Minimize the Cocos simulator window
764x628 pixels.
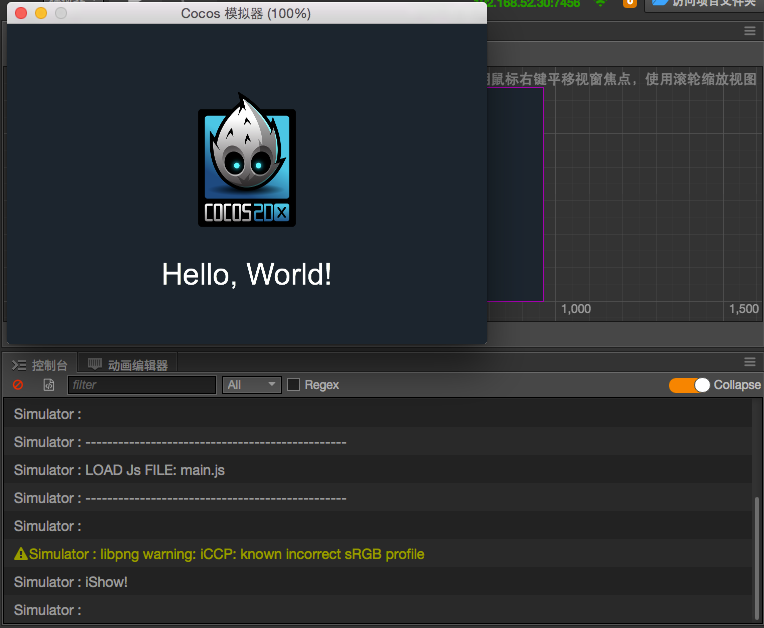click(41, 13)
